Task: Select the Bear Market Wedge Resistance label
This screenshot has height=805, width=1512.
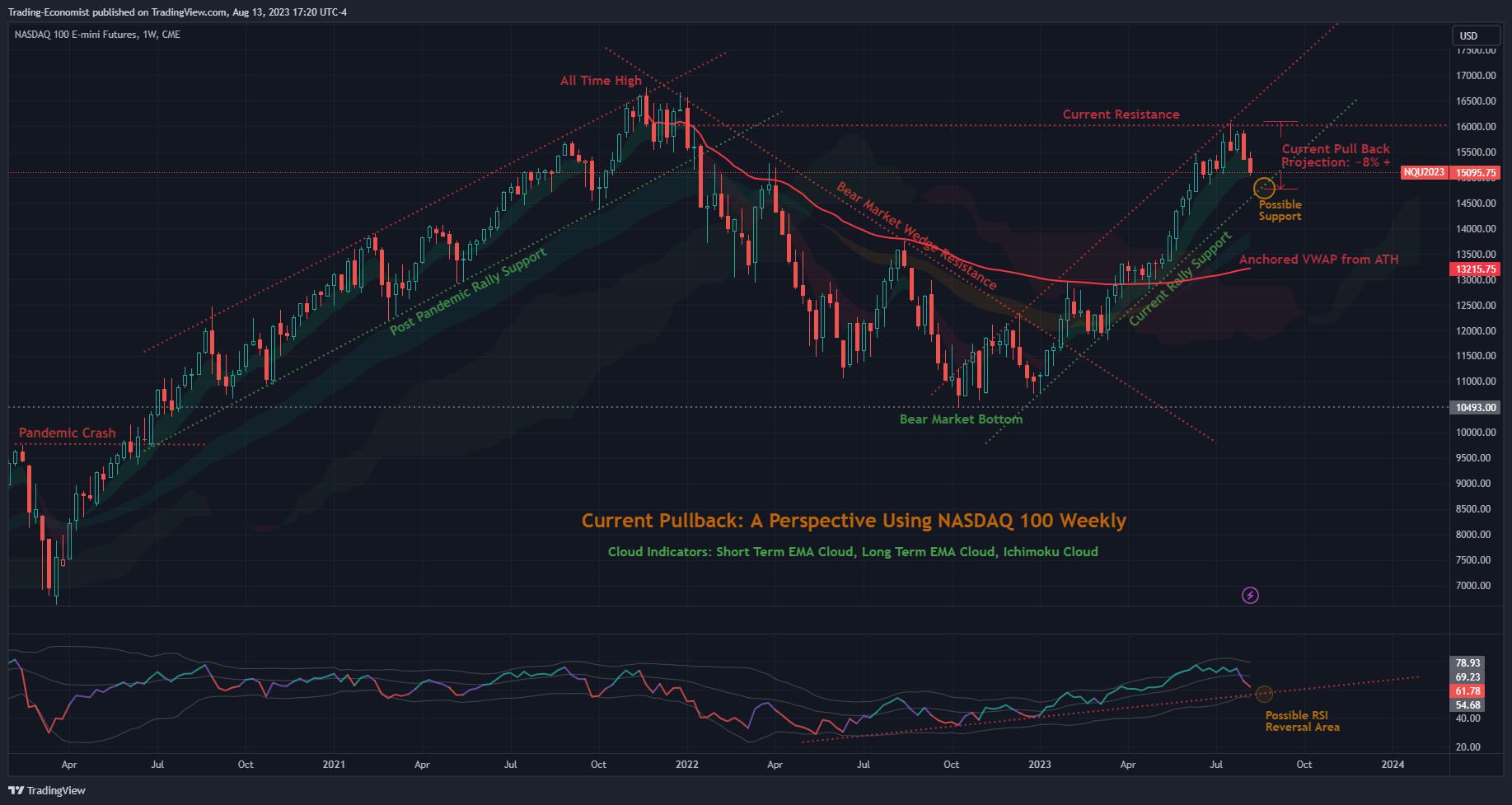Action: [x=916, y=236]
